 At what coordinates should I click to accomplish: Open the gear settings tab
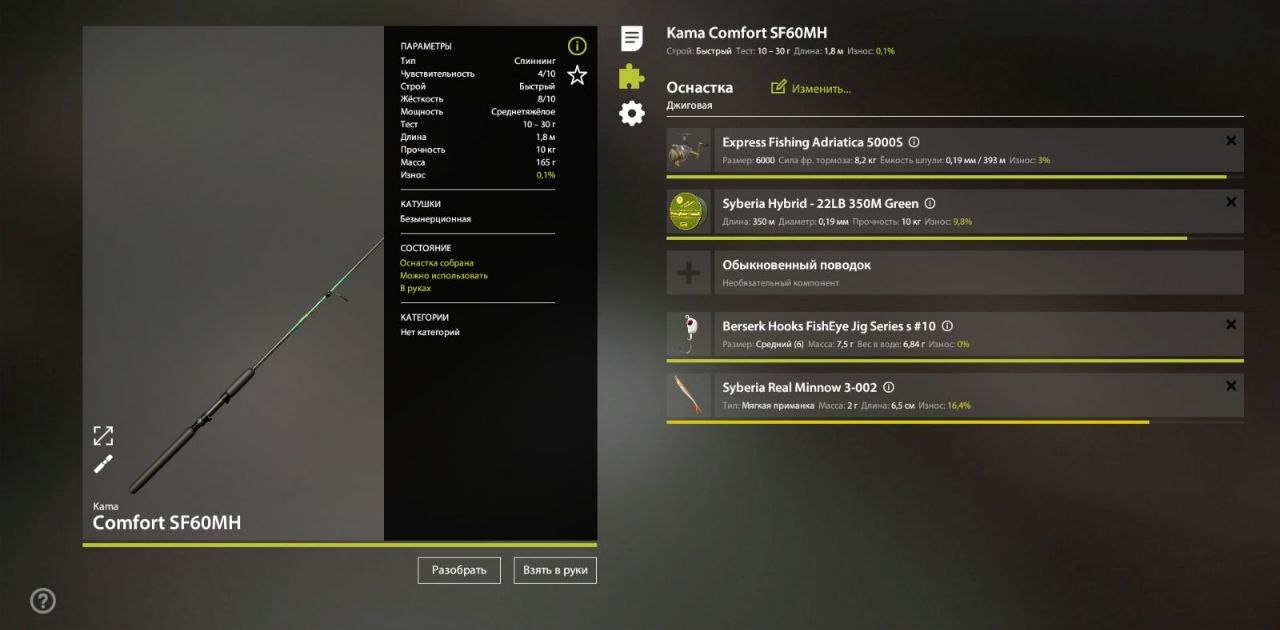click(632, 113)
